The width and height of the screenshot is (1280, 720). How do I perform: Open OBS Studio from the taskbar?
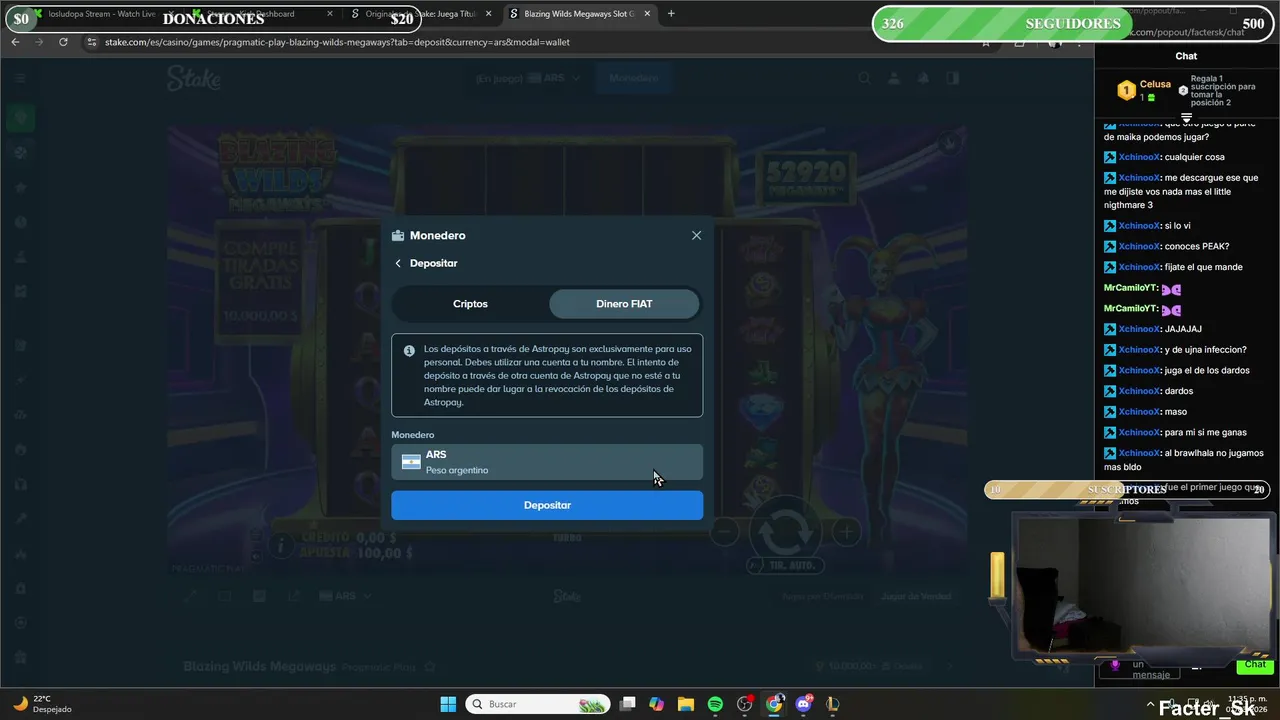point(745,704)
